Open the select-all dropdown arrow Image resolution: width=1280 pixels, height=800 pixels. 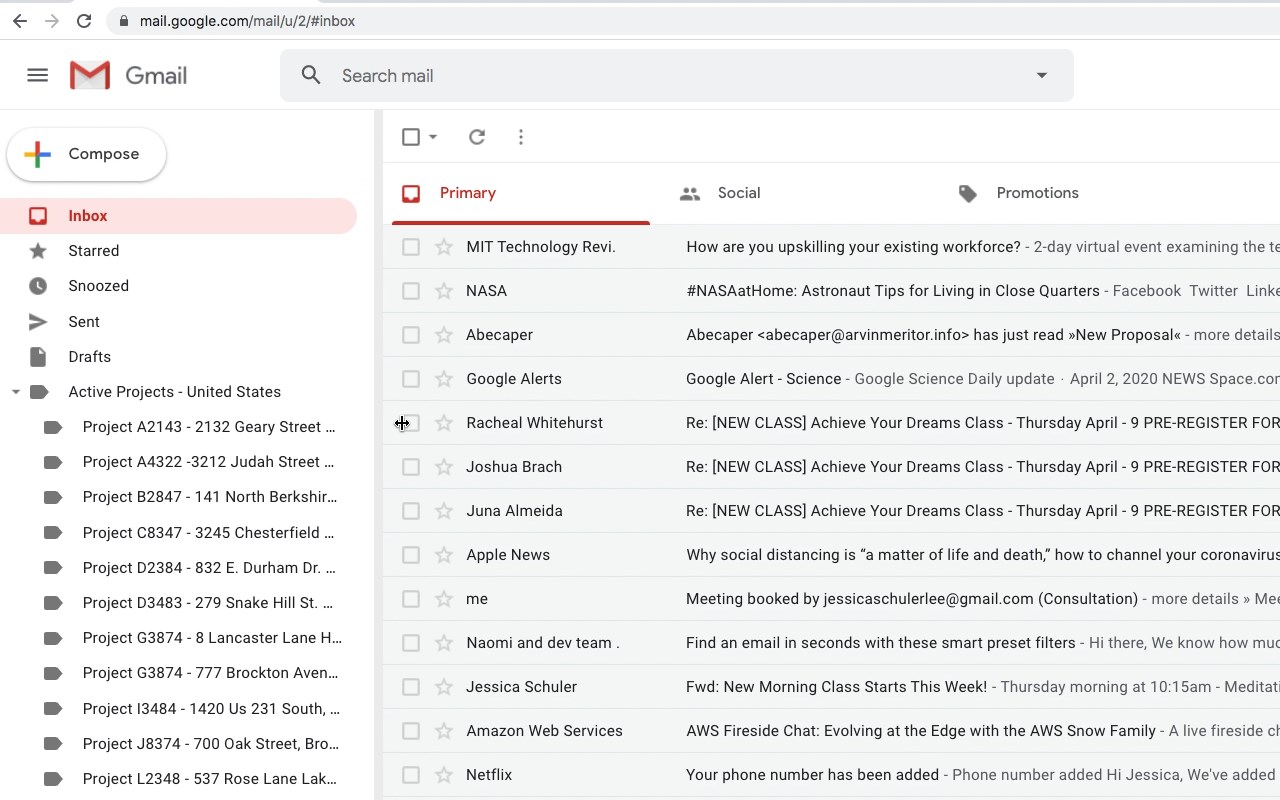click(433, 137)
